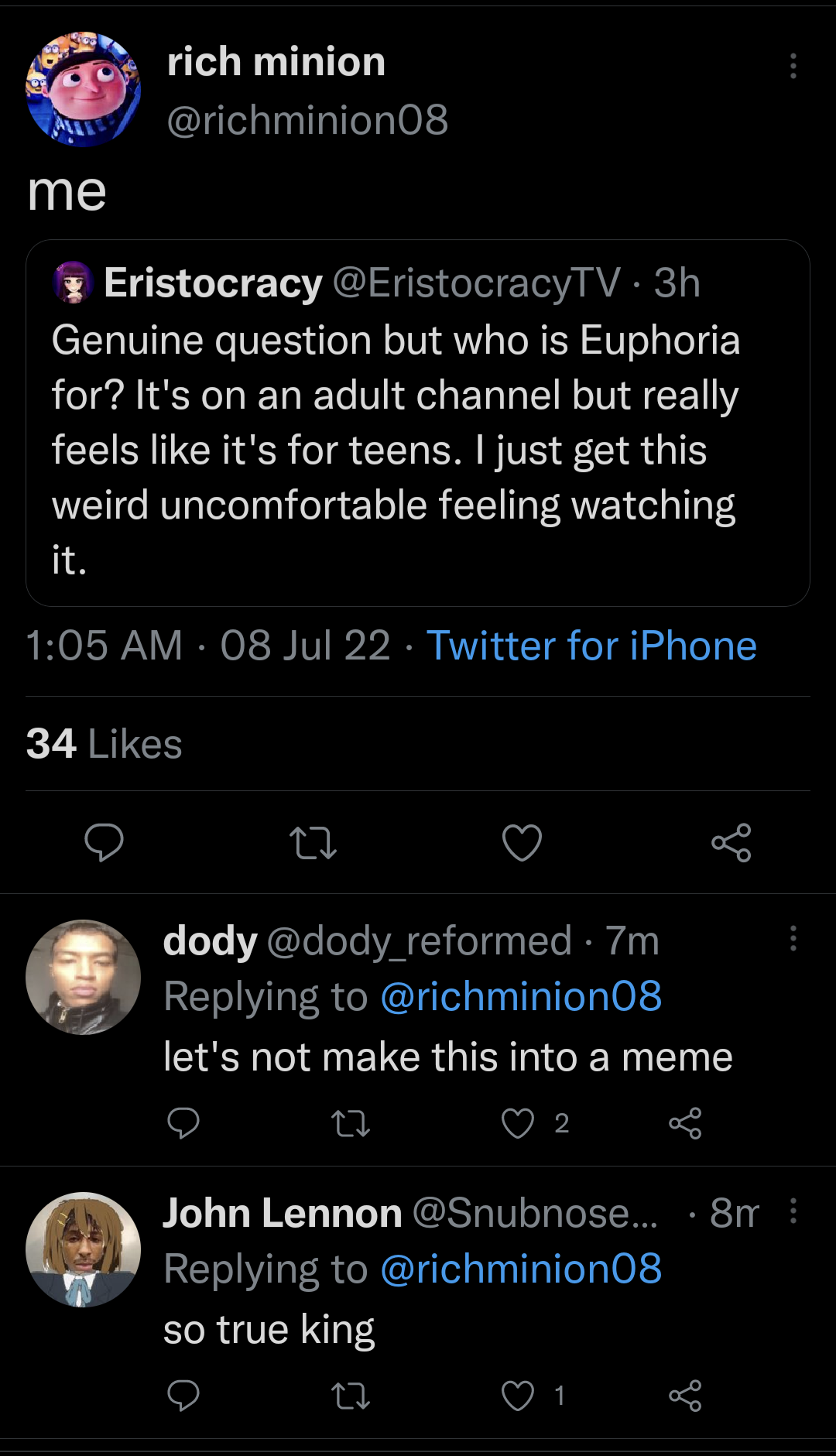The height and width of the screenshot is (1456, 836).
Task: Like the main tweet with heart icon
Action: coord(522,842)
